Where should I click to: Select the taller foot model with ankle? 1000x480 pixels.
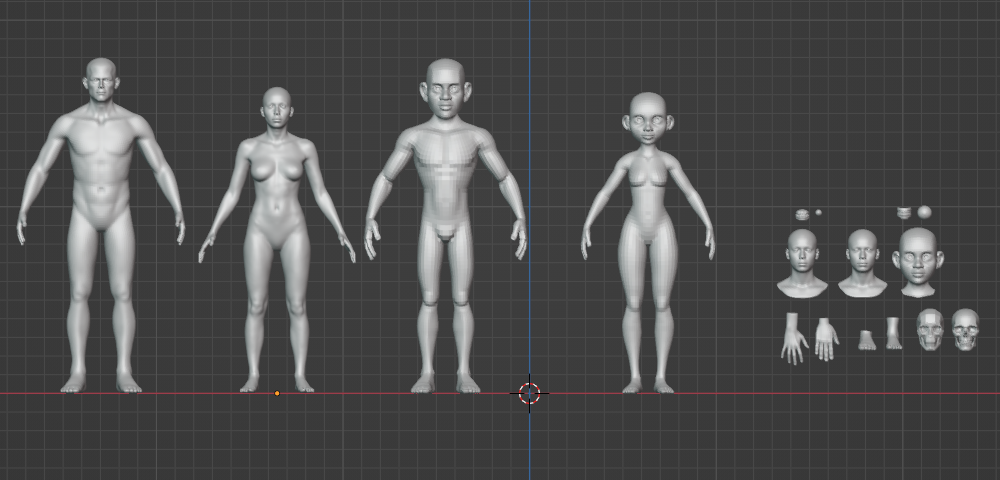(x=893, y=333)
